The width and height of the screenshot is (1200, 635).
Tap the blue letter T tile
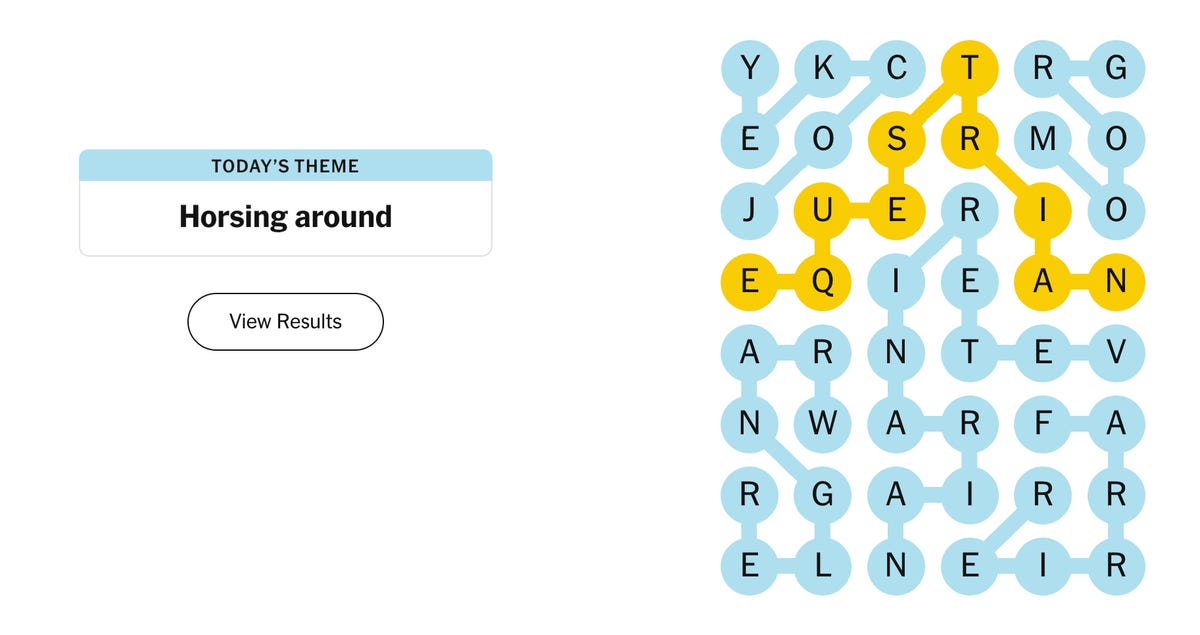coord(969,353)
